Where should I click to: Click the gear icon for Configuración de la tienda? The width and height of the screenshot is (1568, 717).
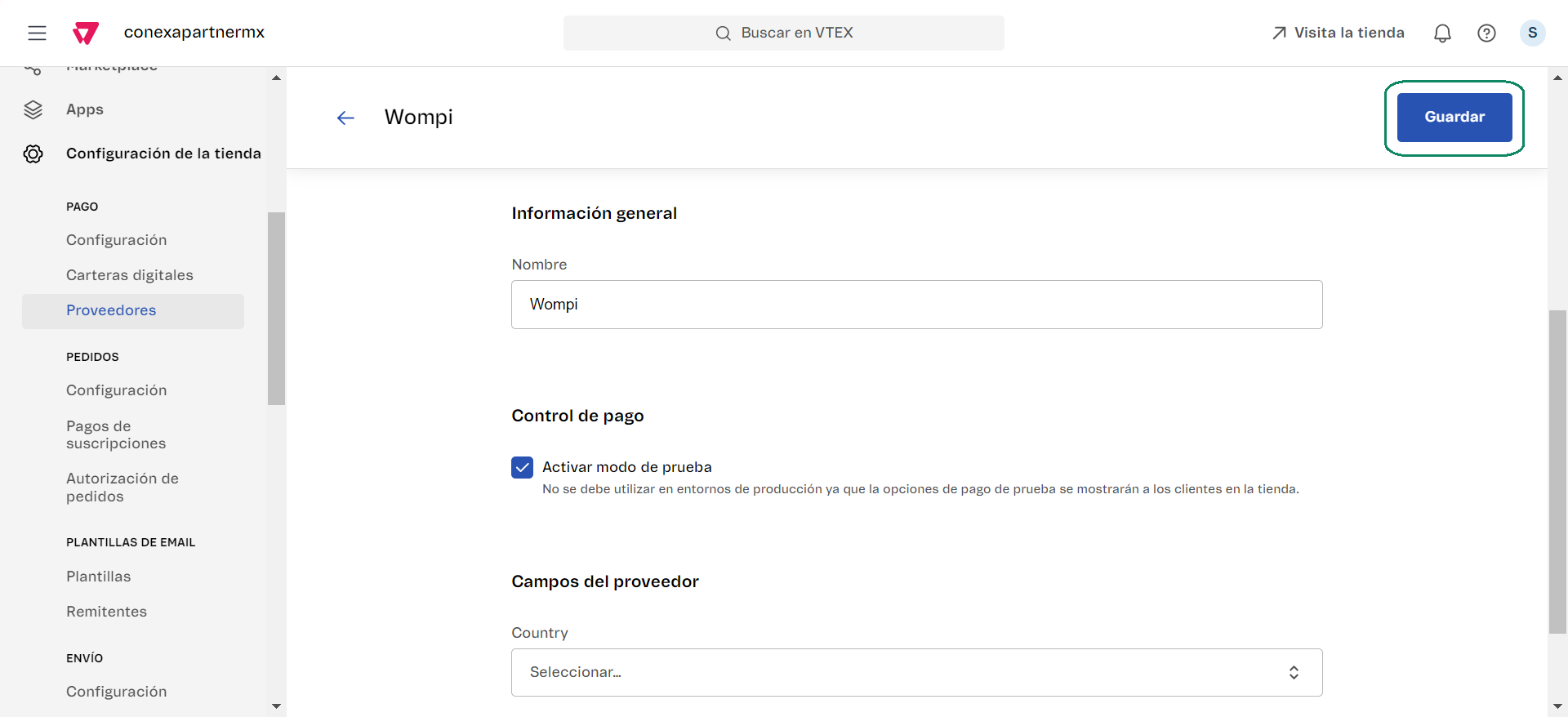pos(33,154)
